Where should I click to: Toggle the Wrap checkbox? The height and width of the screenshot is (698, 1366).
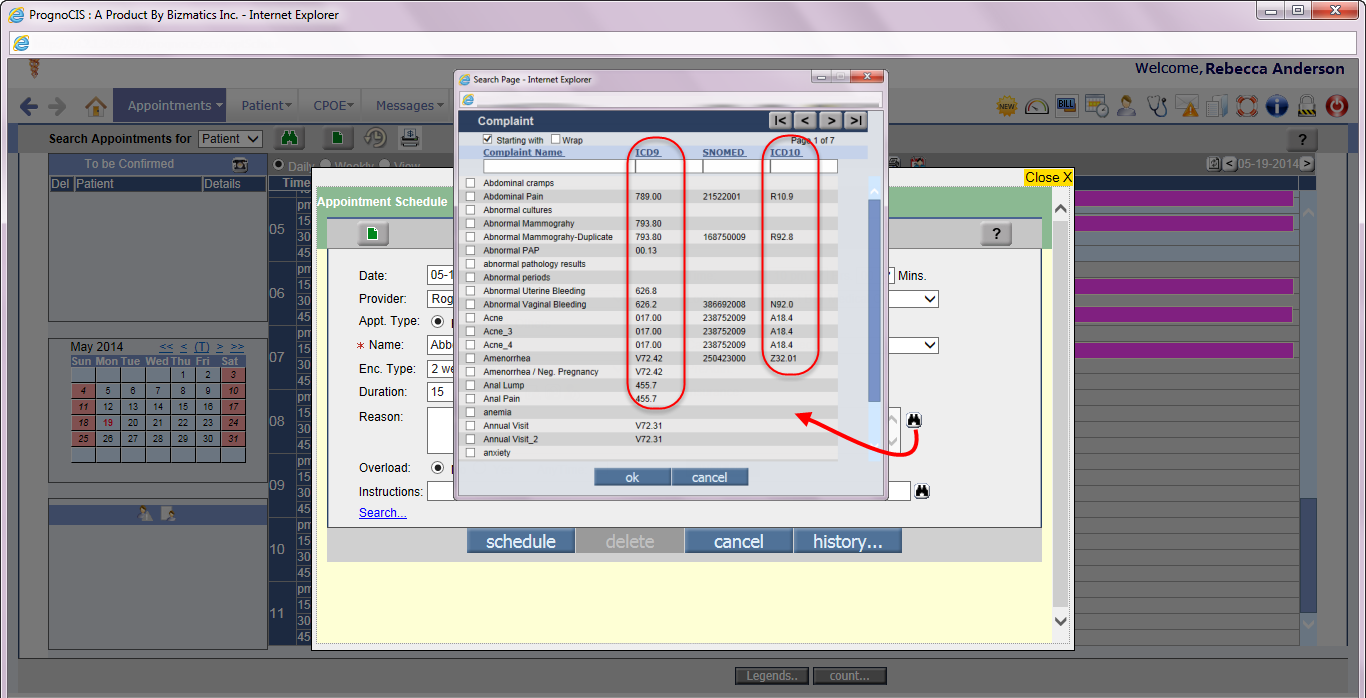[x=555, y=140]
